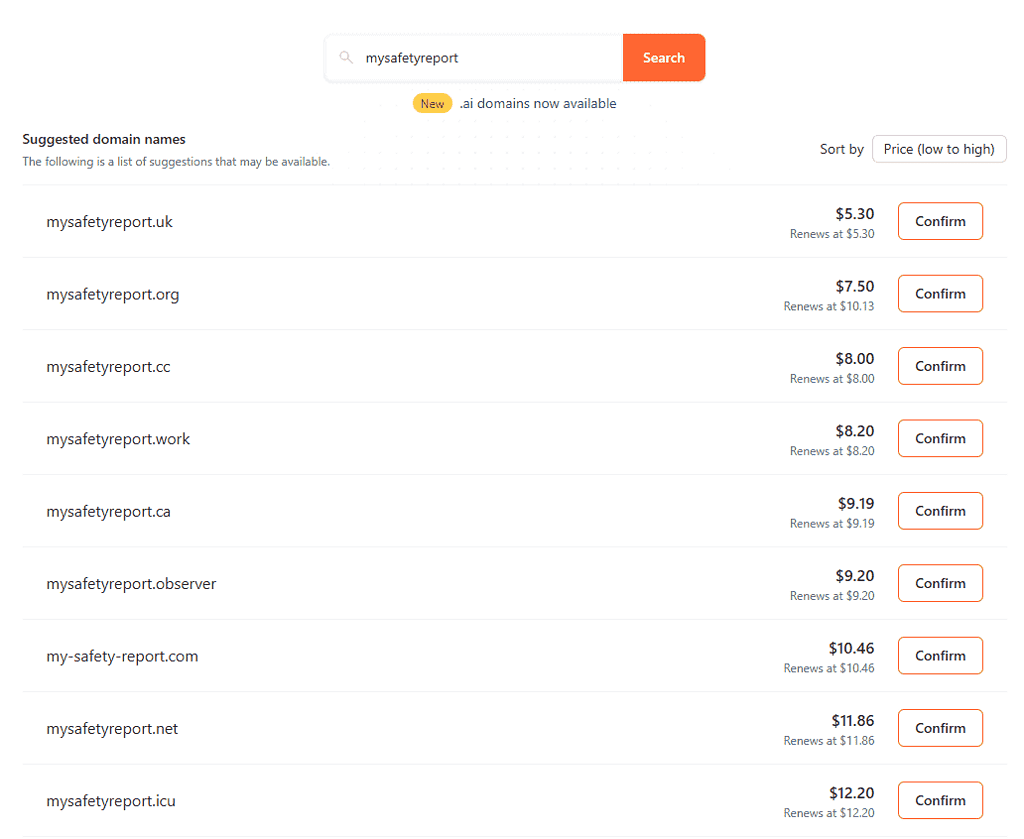Confirm the mysafetyreport.cc domain
1024x839 pixels.
point(939,366)
